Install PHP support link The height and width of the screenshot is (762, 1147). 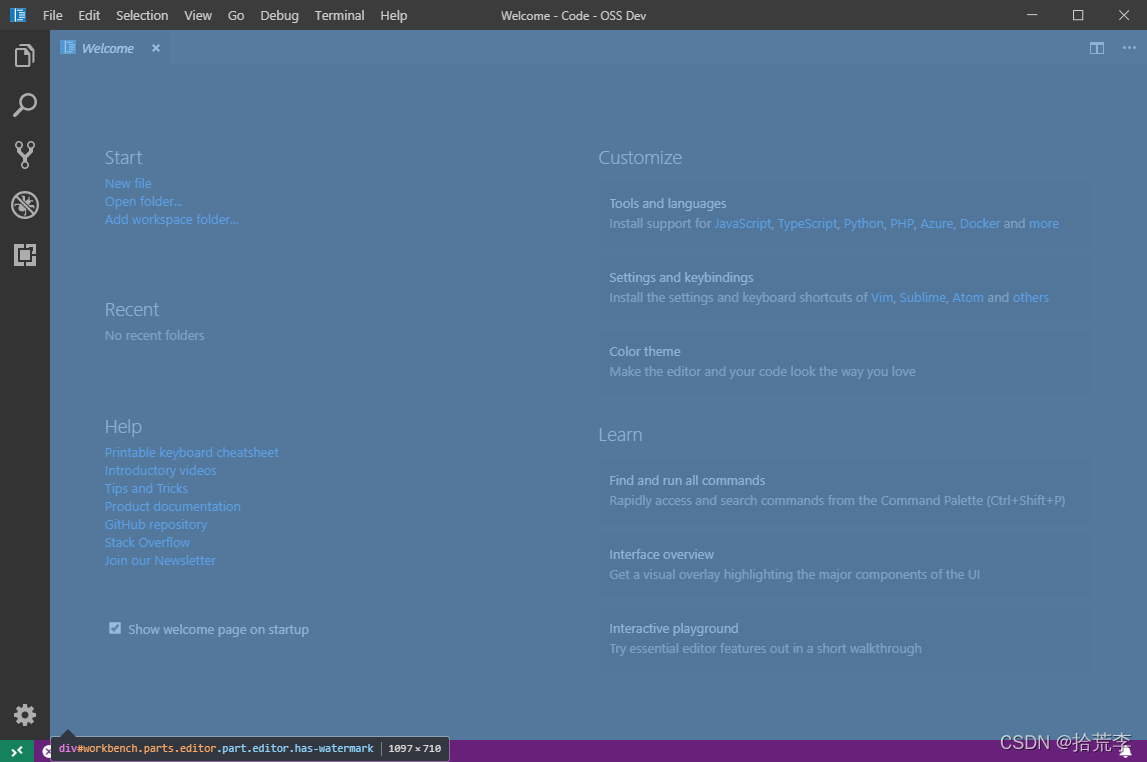[x=902, y=224]
